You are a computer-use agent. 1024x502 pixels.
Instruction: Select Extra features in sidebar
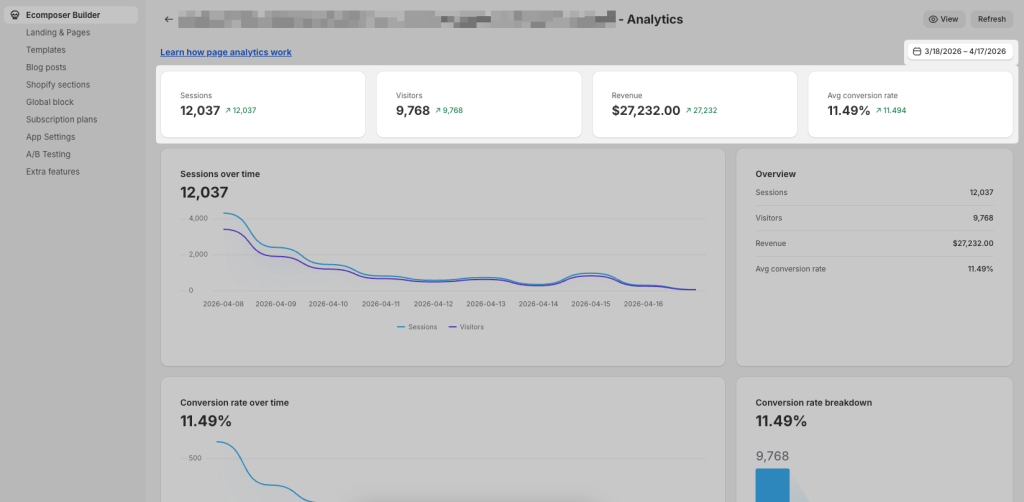click(53, 172)
